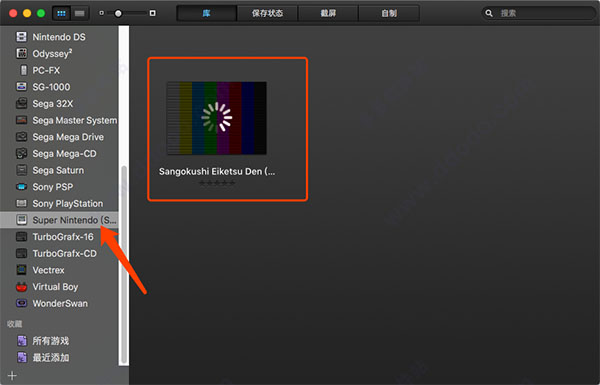Switch to grid view mode
This screenshot has height=385, width=600.
(x=61, y=13)
